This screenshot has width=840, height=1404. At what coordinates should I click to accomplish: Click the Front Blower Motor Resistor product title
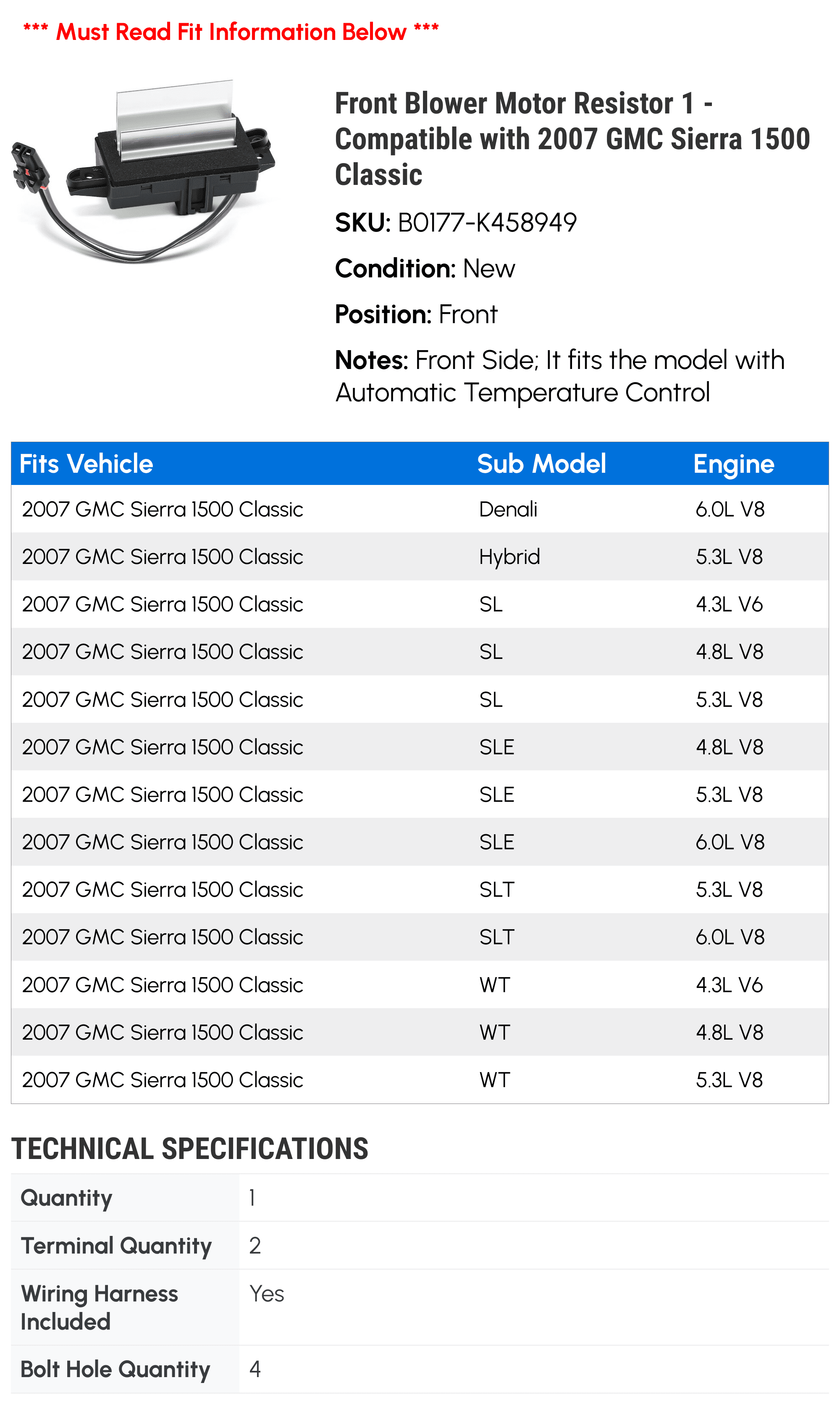click(x=572, y=139)
